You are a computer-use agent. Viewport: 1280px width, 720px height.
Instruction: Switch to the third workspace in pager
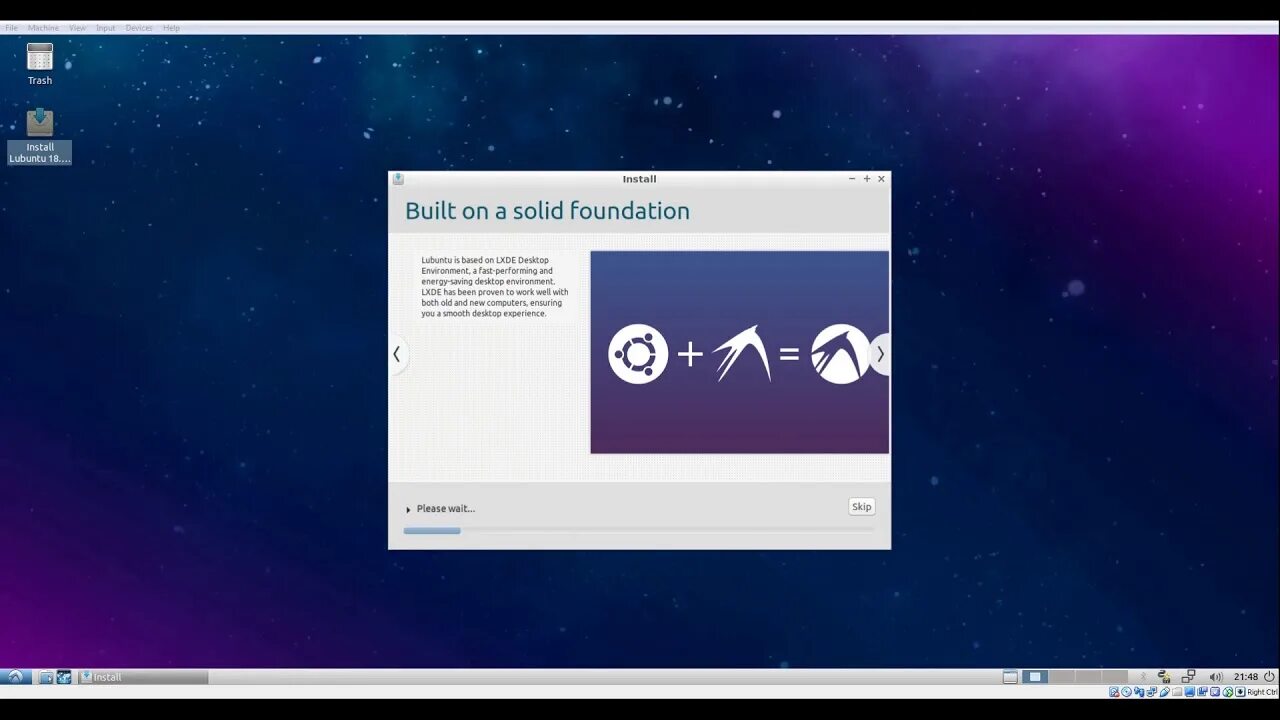coord(1088,677)
